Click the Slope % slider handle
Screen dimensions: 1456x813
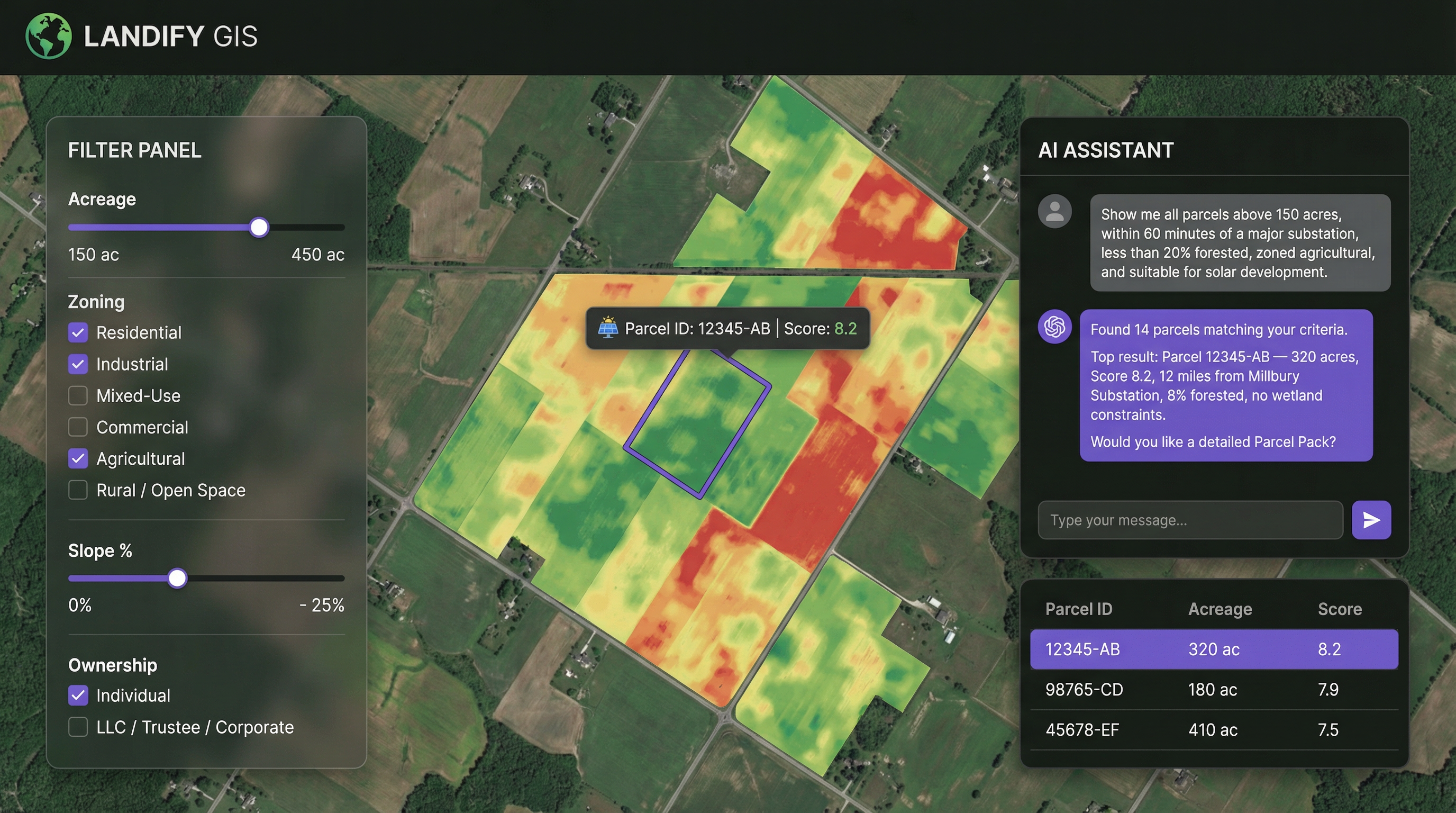[x=177, y=578]
